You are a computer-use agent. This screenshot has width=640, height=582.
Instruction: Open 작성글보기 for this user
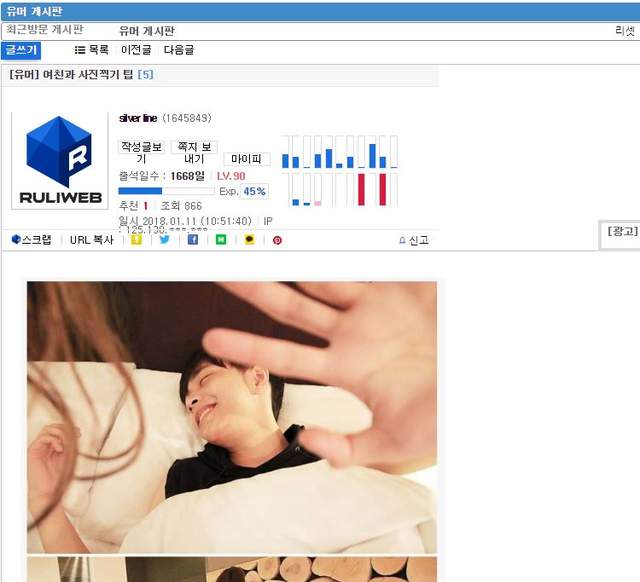click(140, 152)
